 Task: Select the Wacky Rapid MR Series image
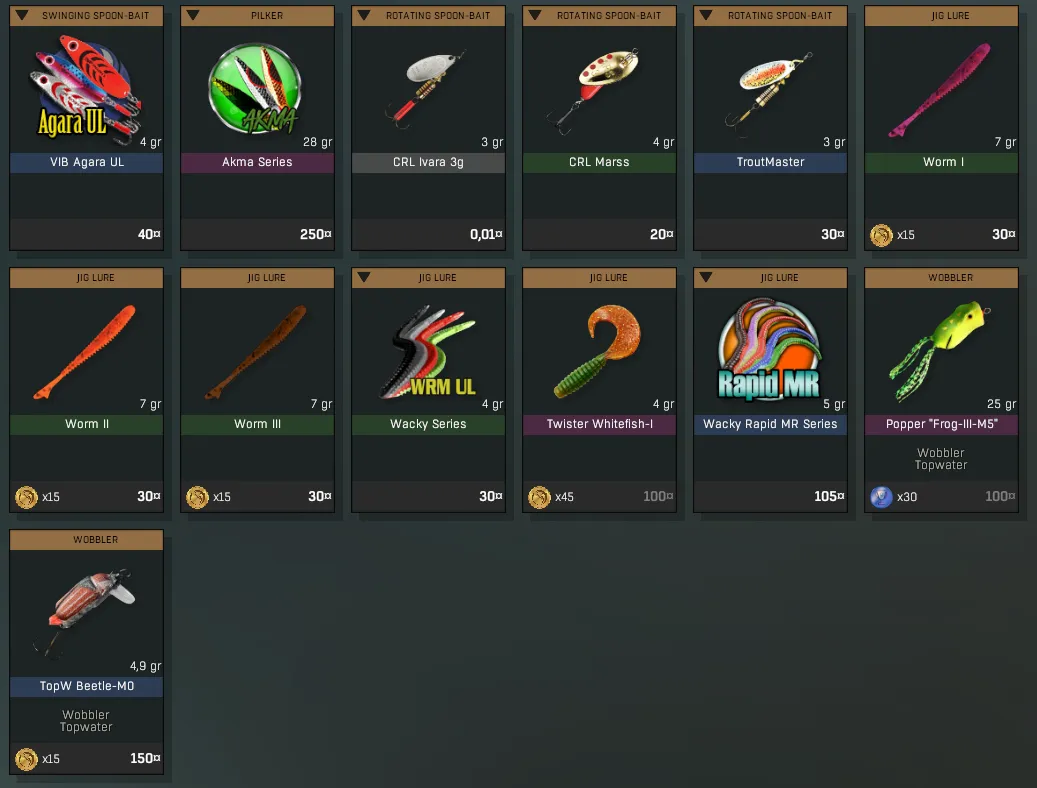[769, 350]
